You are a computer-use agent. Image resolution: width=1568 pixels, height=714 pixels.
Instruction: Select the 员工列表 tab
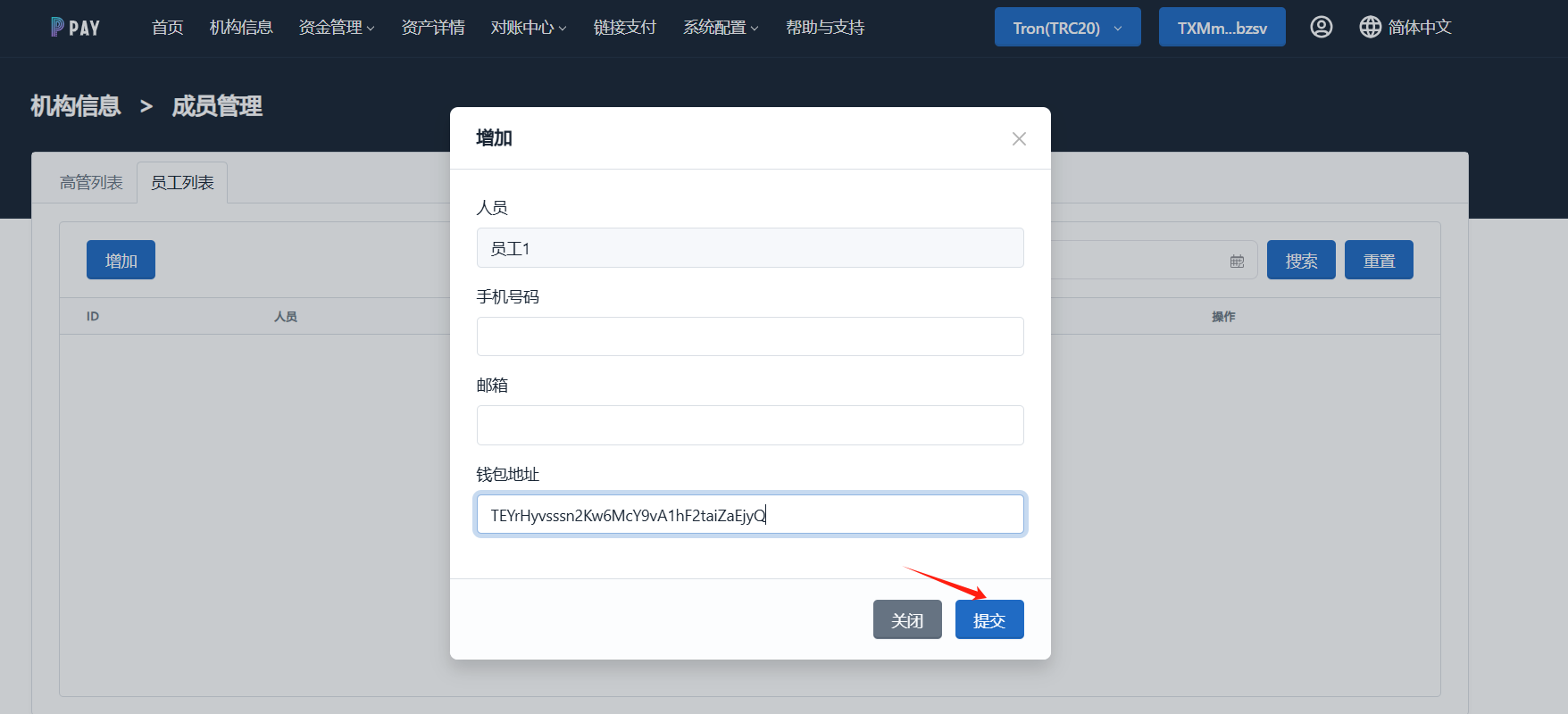click(182, 182)
